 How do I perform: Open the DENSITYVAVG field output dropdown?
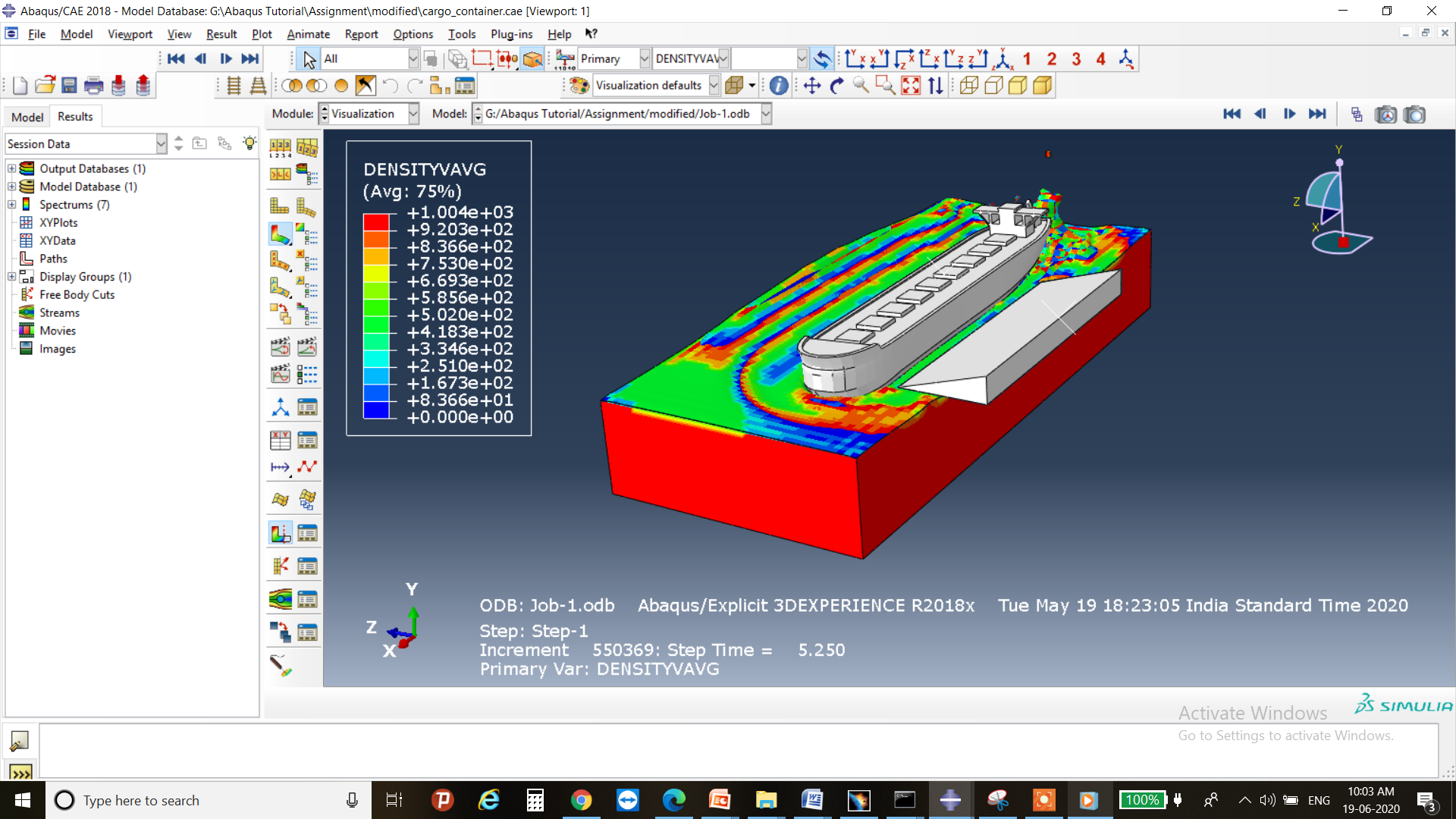coord(723,58)
